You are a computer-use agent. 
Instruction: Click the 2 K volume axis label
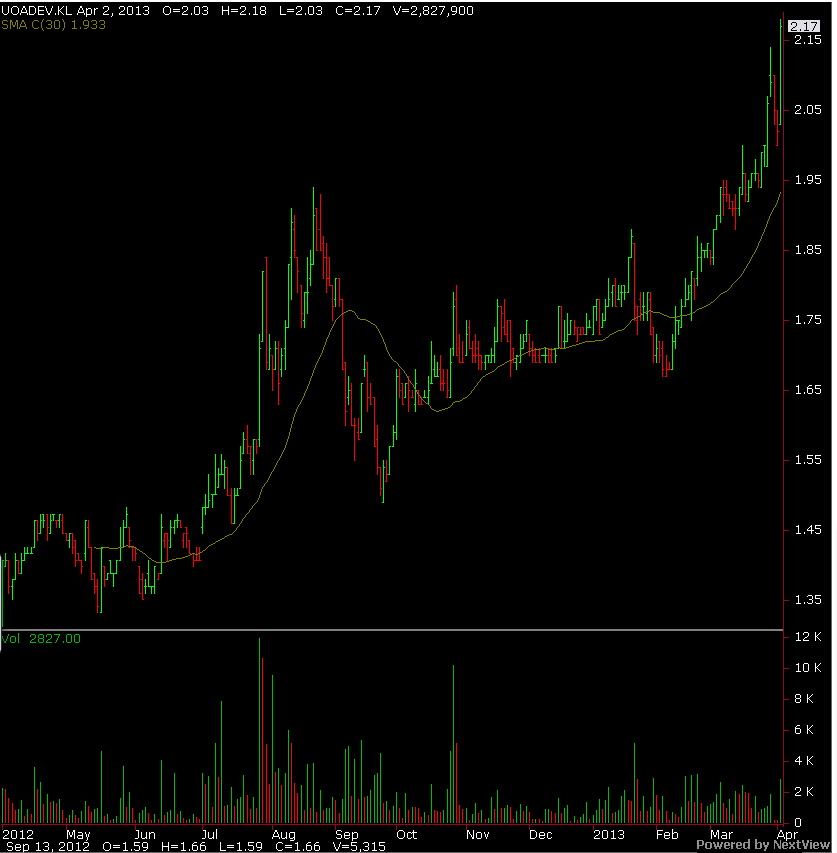click(804, 792)
